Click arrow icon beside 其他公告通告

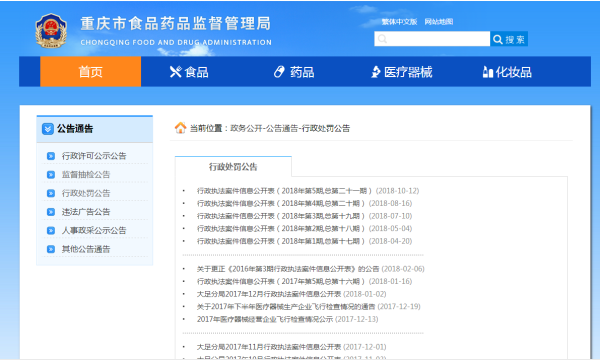51,249
